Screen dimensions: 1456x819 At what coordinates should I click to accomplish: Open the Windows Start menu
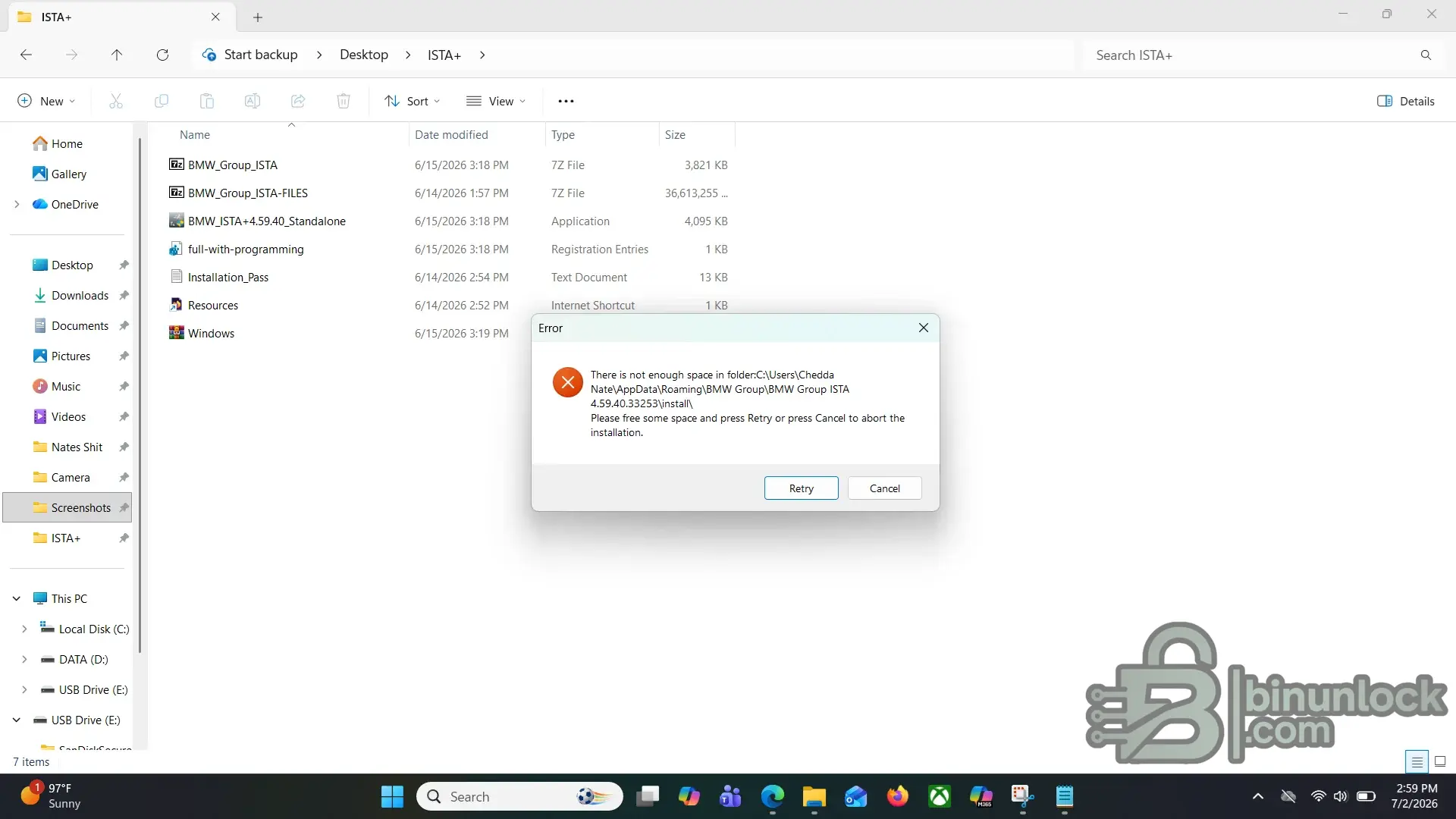click(392, 796)
